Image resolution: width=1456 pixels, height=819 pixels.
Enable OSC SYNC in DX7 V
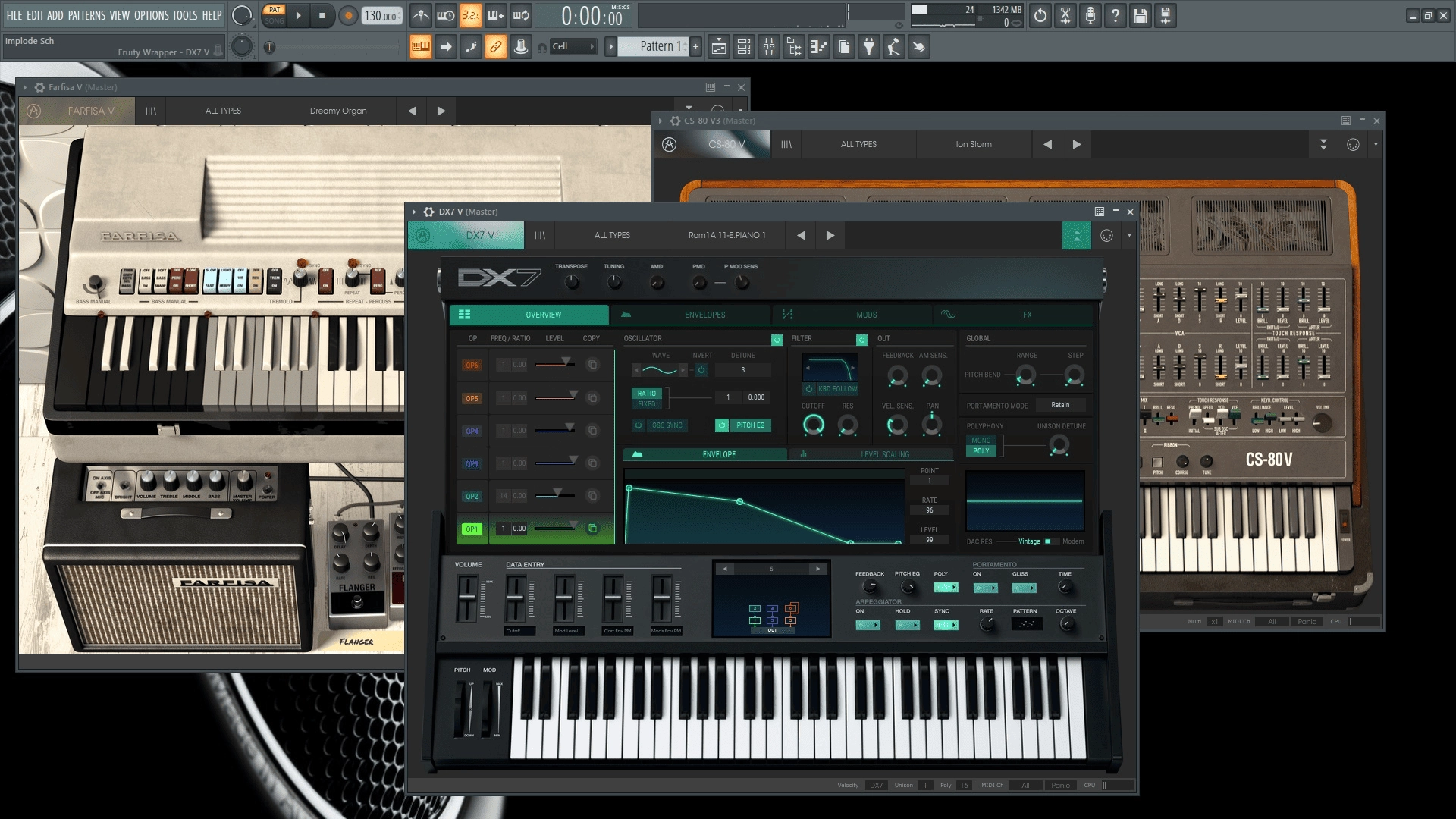[x=661, y=425]
